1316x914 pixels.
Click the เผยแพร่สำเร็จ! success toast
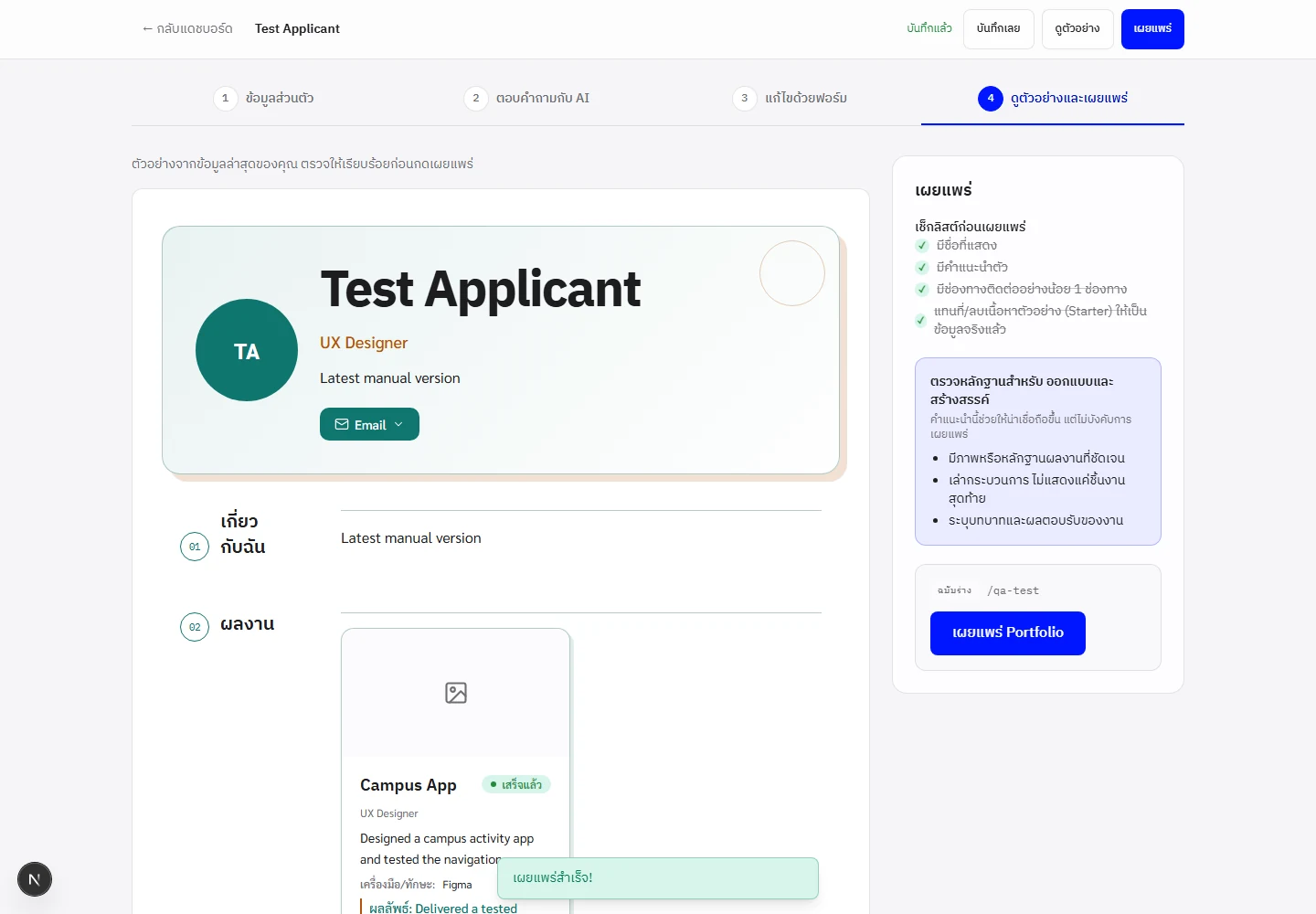[x=658, y=878]
